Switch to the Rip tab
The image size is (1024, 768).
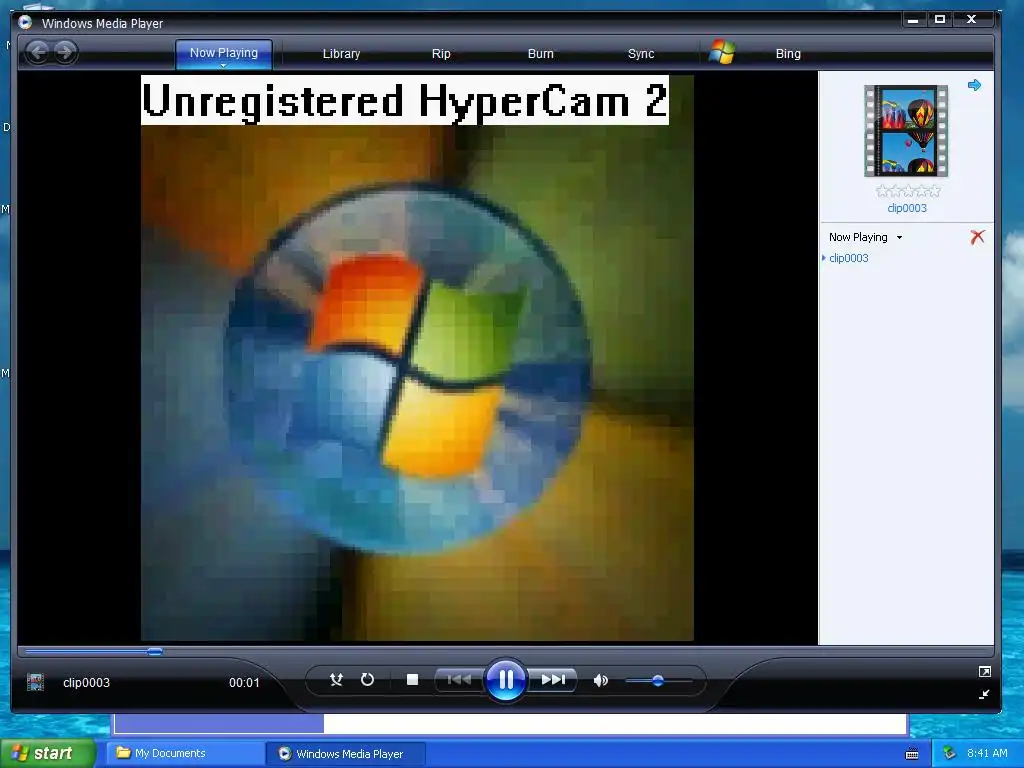point(441,54)
